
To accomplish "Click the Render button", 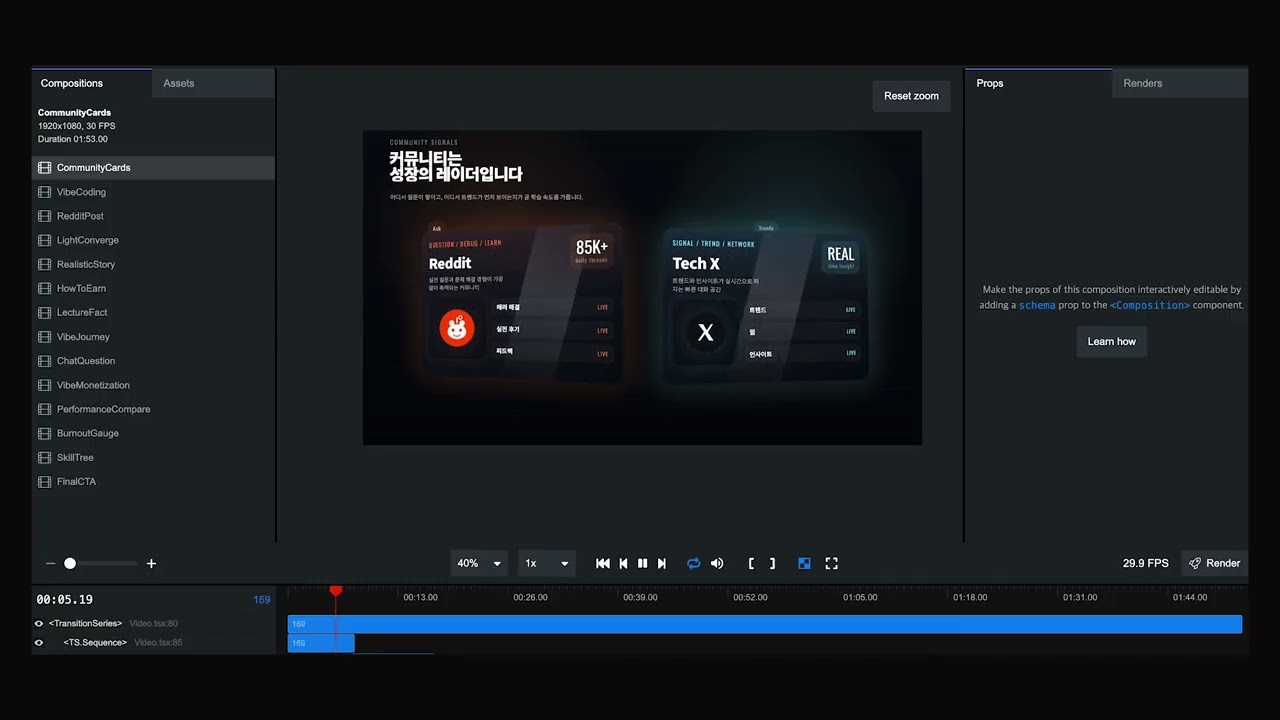I will pos(1214,564).
